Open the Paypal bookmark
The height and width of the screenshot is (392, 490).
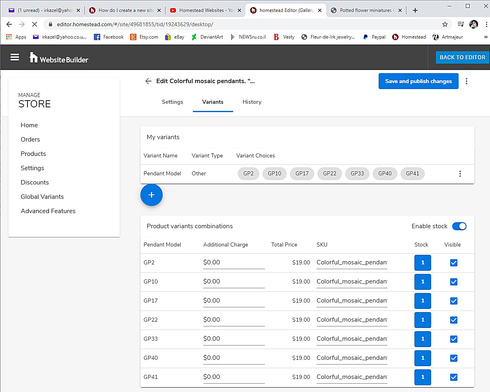click(x=374, y=37)
